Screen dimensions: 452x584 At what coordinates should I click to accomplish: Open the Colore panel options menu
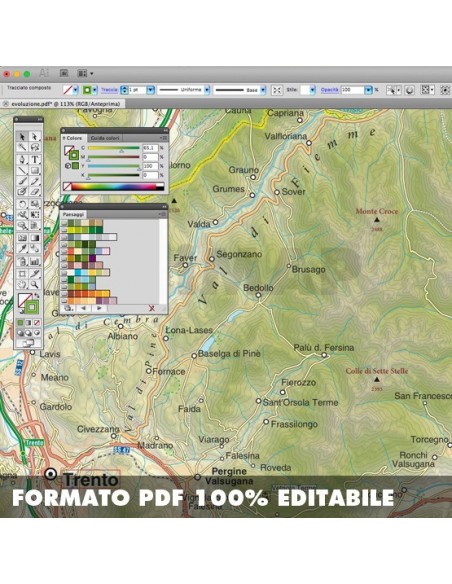tap(163, 138)
